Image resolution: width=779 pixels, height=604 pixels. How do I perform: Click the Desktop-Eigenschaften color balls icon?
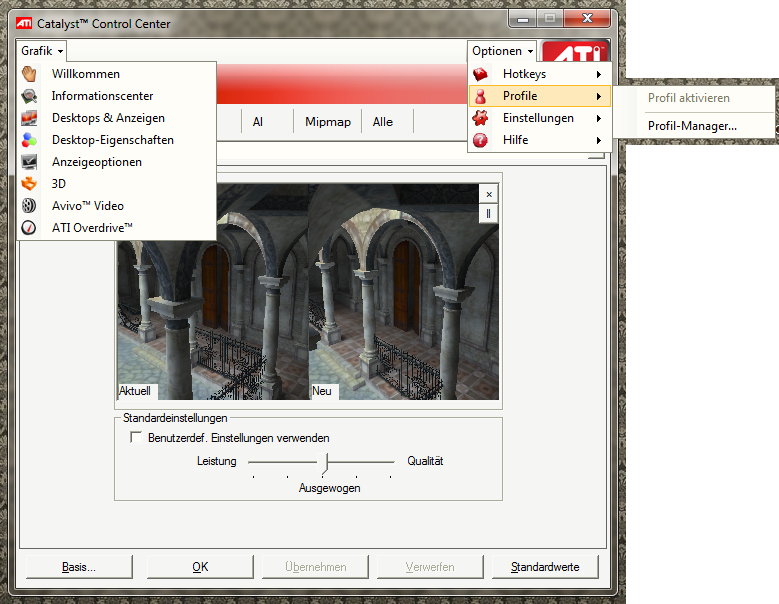click(30, 140)
